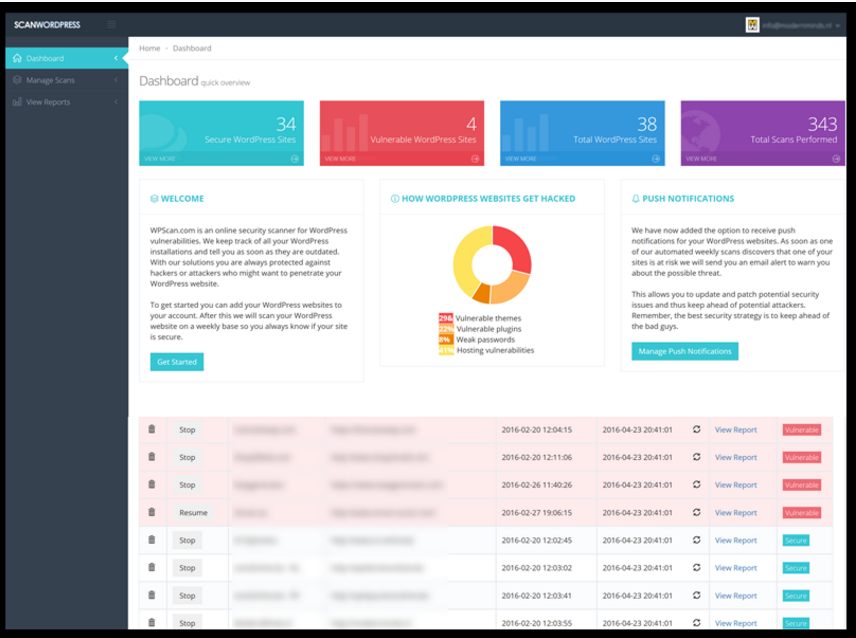Open View Reports in the sidebar
This screenshot has height=638, width=856.
[x=67, y=102]
